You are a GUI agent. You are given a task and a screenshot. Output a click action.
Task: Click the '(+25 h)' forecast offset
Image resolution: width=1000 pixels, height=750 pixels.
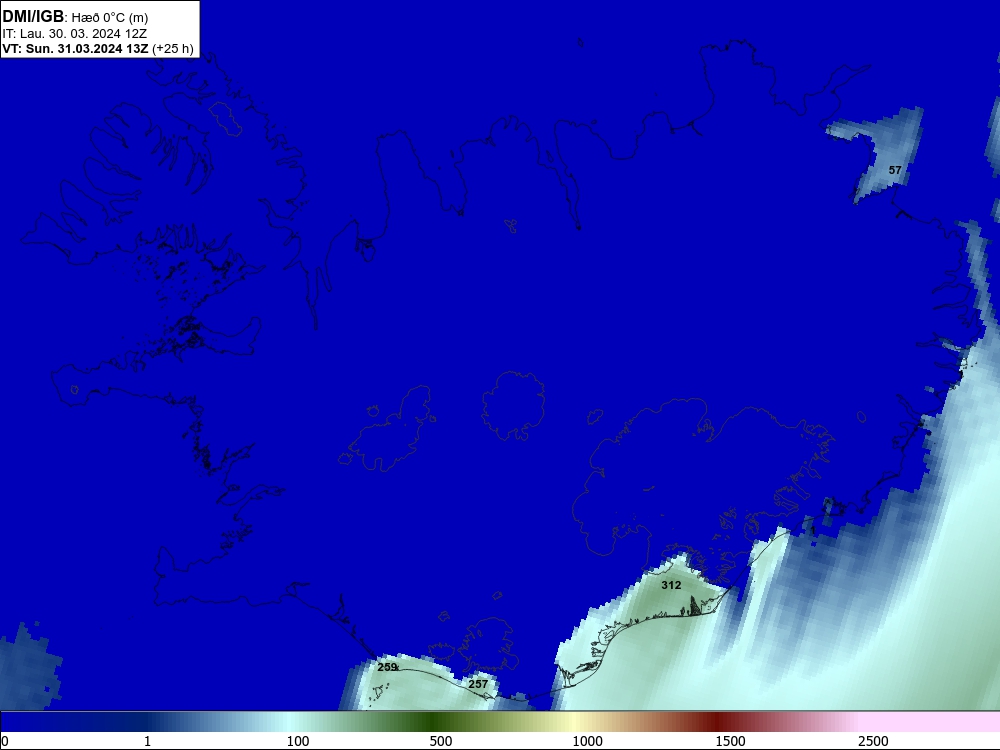[172, 48]
